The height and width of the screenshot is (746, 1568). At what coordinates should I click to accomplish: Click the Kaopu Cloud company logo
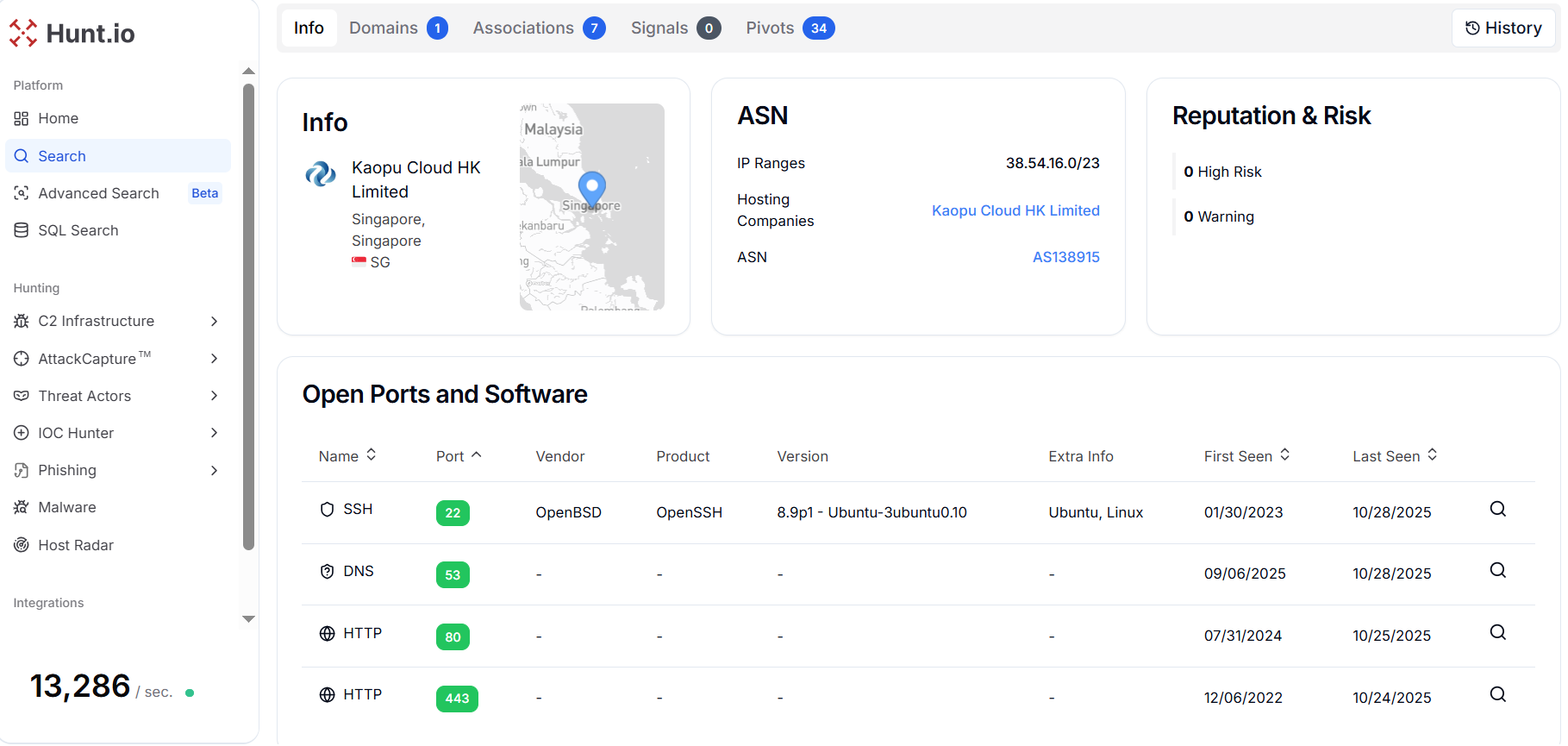coord(321,174)
